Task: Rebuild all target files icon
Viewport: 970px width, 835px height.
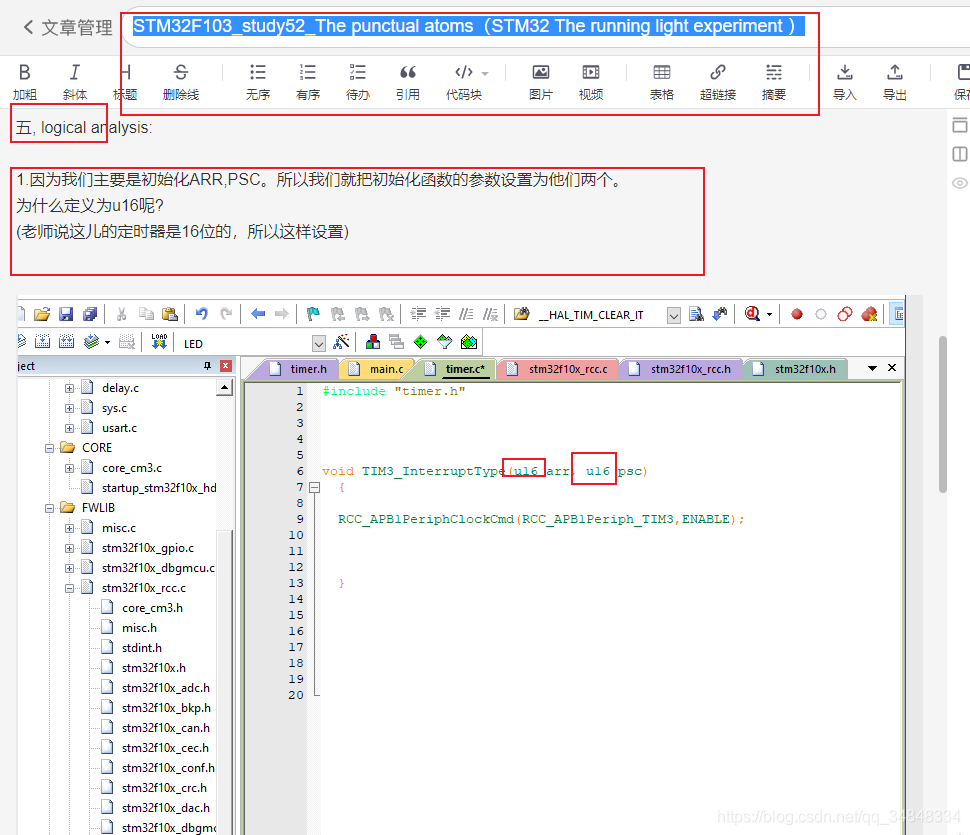Action: [x=66, y=341]
